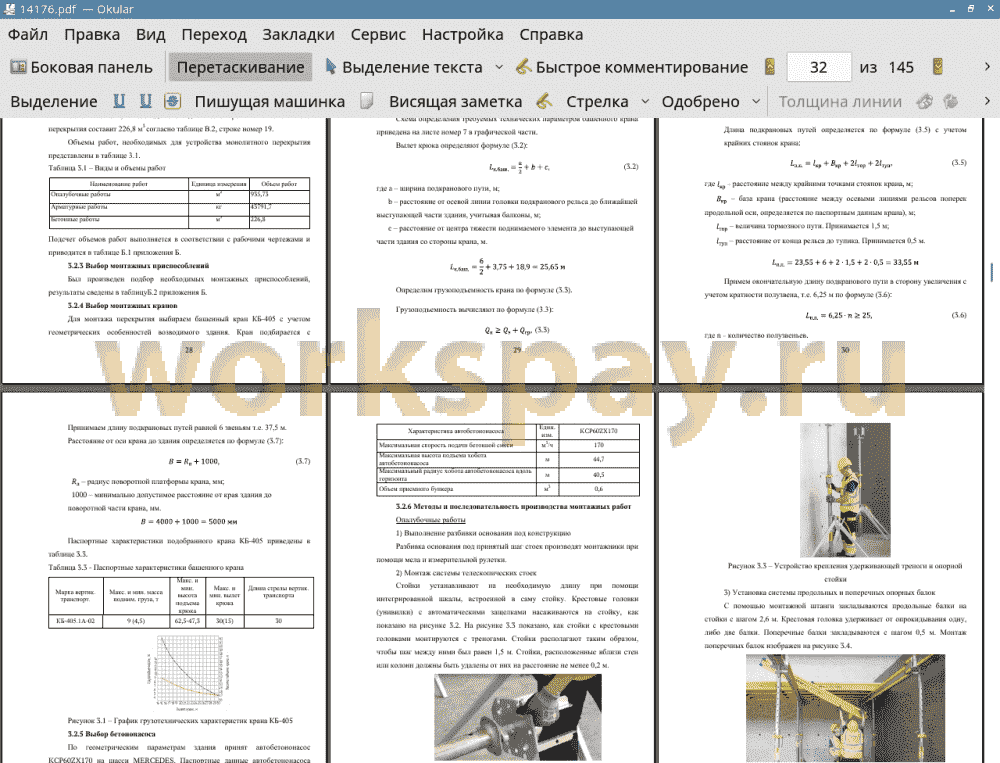
Task: Click the page number field showing 32
Action: (x=819, y=67)
